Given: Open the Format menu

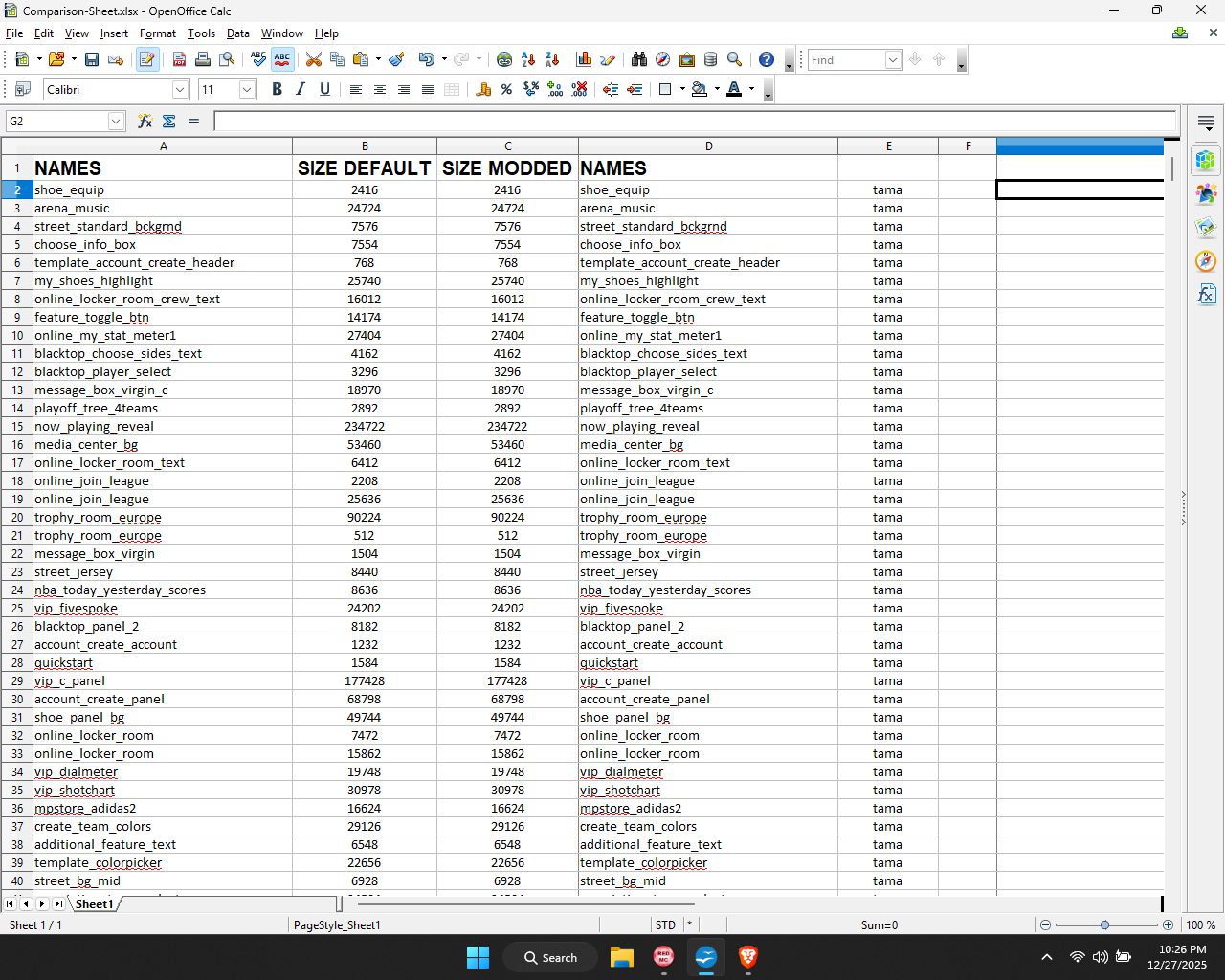Looking at the screenshot, I should (158, 33).
